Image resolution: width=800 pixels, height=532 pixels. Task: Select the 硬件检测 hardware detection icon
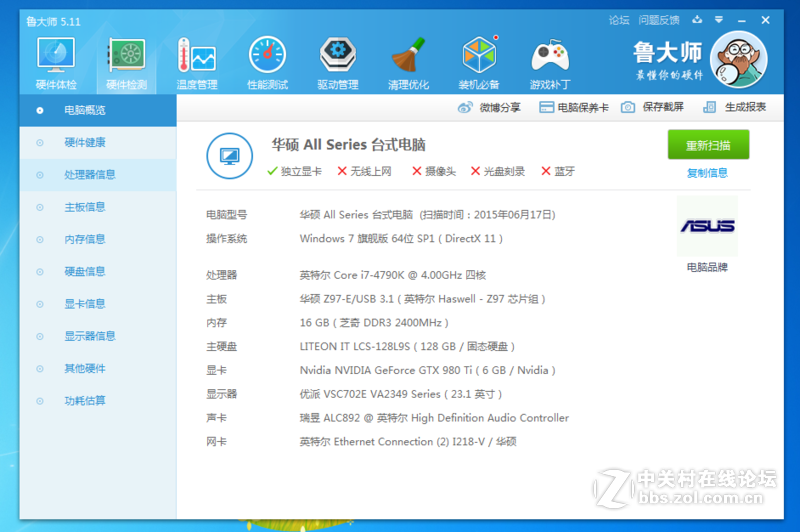click(x=127, y=63)
